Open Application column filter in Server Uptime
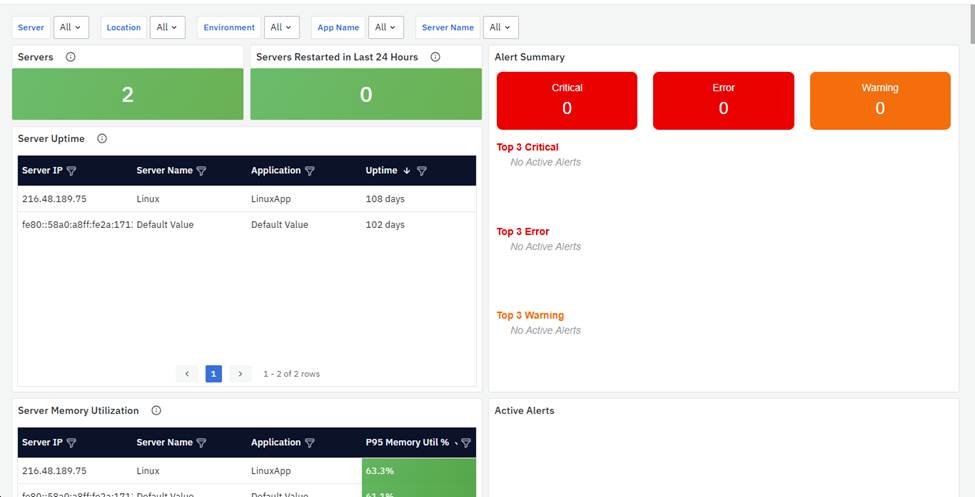Screen dimensions: 975x497 click(309, 171)
